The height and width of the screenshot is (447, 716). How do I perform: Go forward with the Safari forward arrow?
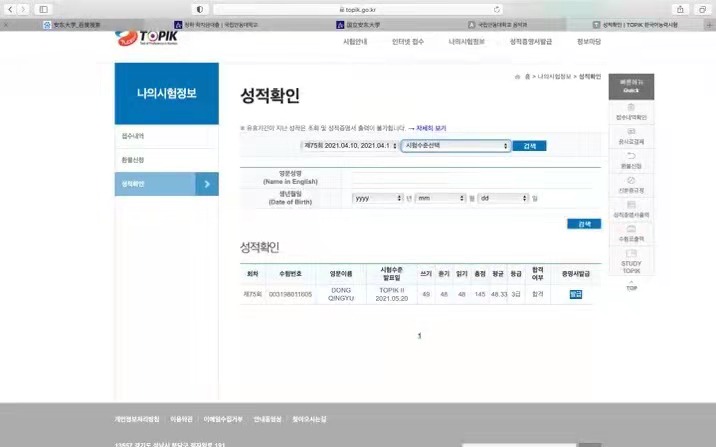pyautogui.click(x=23, y=9)
